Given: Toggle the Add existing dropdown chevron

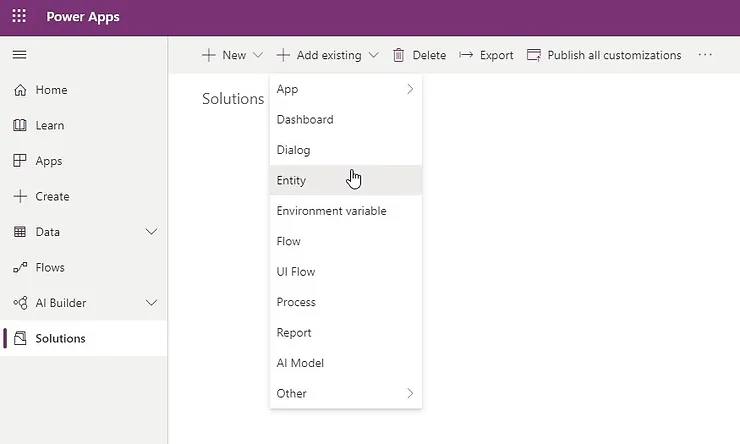Looking at the screenshot, I should [x=373, y=55].
